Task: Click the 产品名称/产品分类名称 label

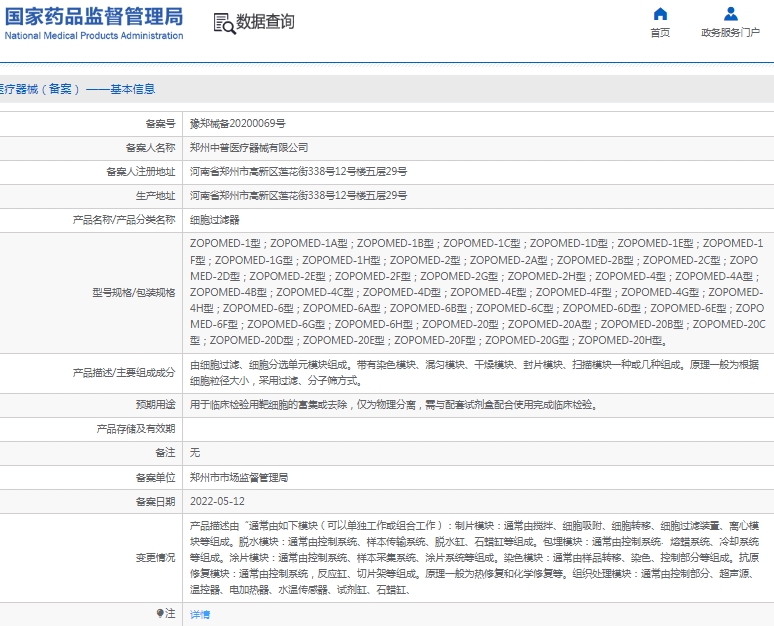Action: (124, 220)
